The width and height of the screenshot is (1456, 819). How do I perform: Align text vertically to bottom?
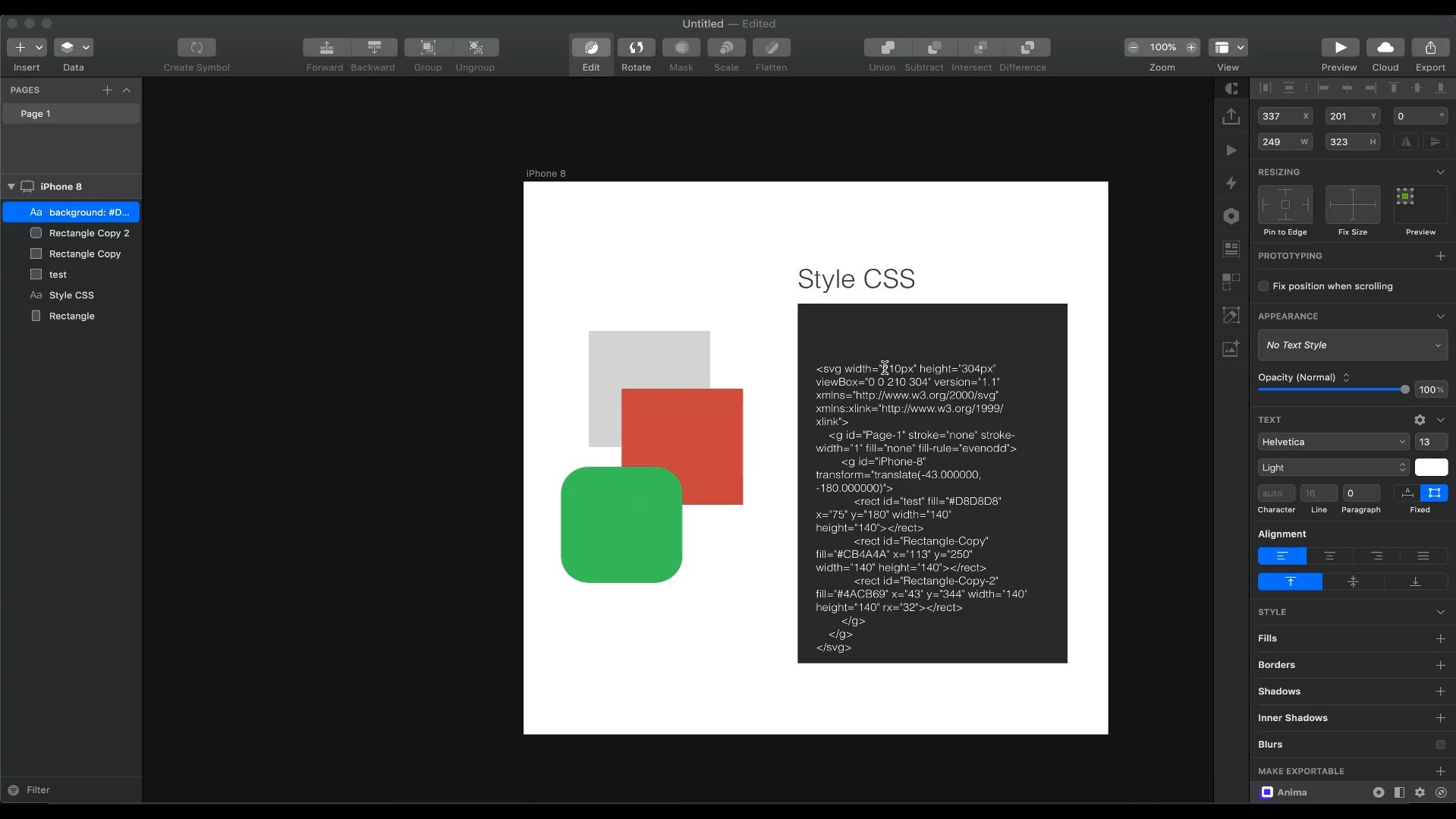(1416, 582)
